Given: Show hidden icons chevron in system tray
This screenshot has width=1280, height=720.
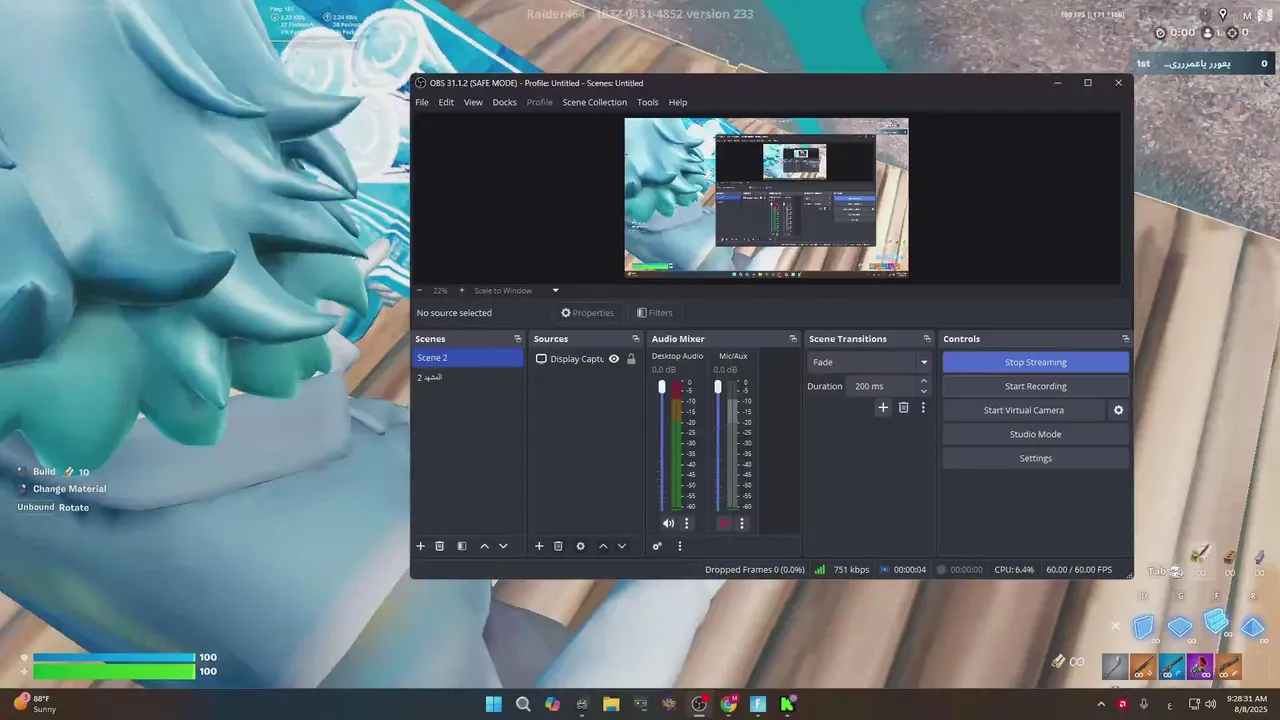Looking at the screenshot, I should [1101, 704].
